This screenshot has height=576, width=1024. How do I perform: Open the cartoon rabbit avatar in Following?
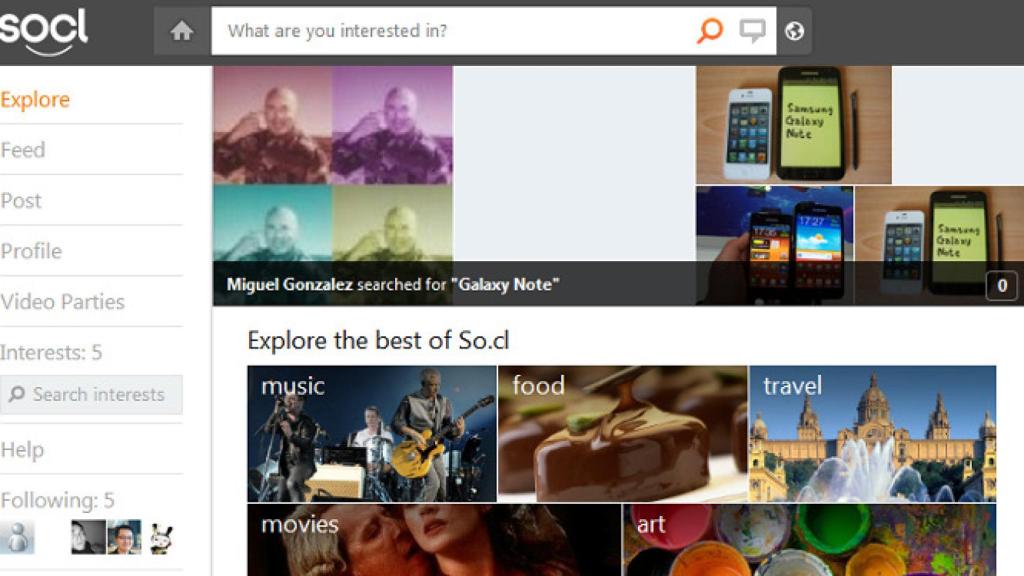coord(160,537)
